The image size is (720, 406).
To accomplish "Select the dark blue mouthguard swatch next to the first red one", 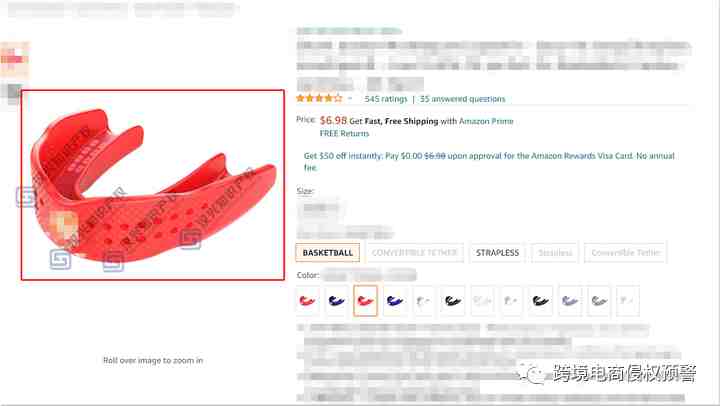I will coord(336,301).
